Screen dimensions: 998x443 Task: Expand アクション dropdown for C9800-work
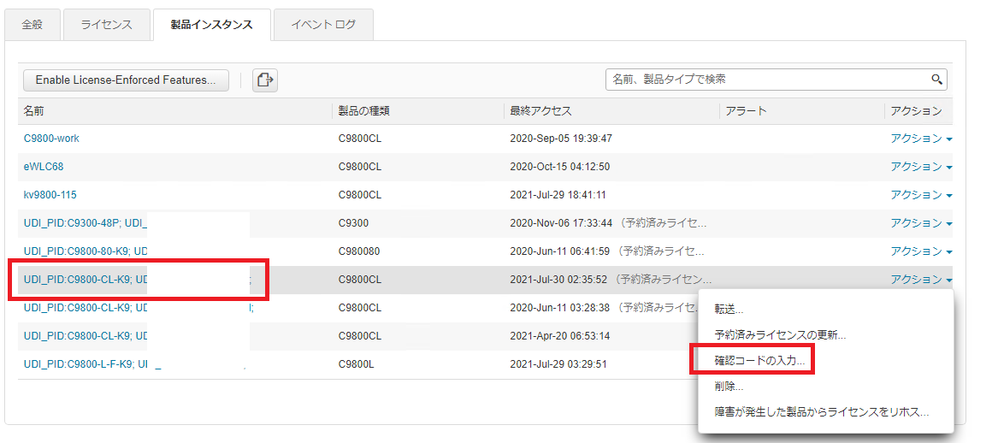coord(921,139)
